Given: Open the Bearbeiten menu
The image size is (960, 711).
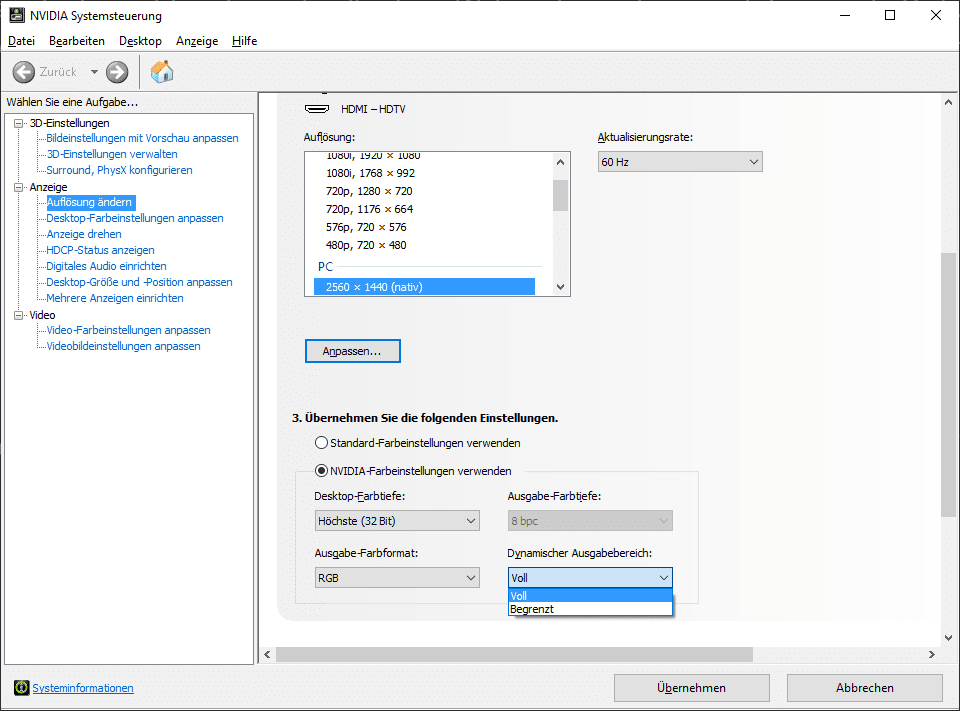Looking at the screenshot, I should click(x=77, y=41).
